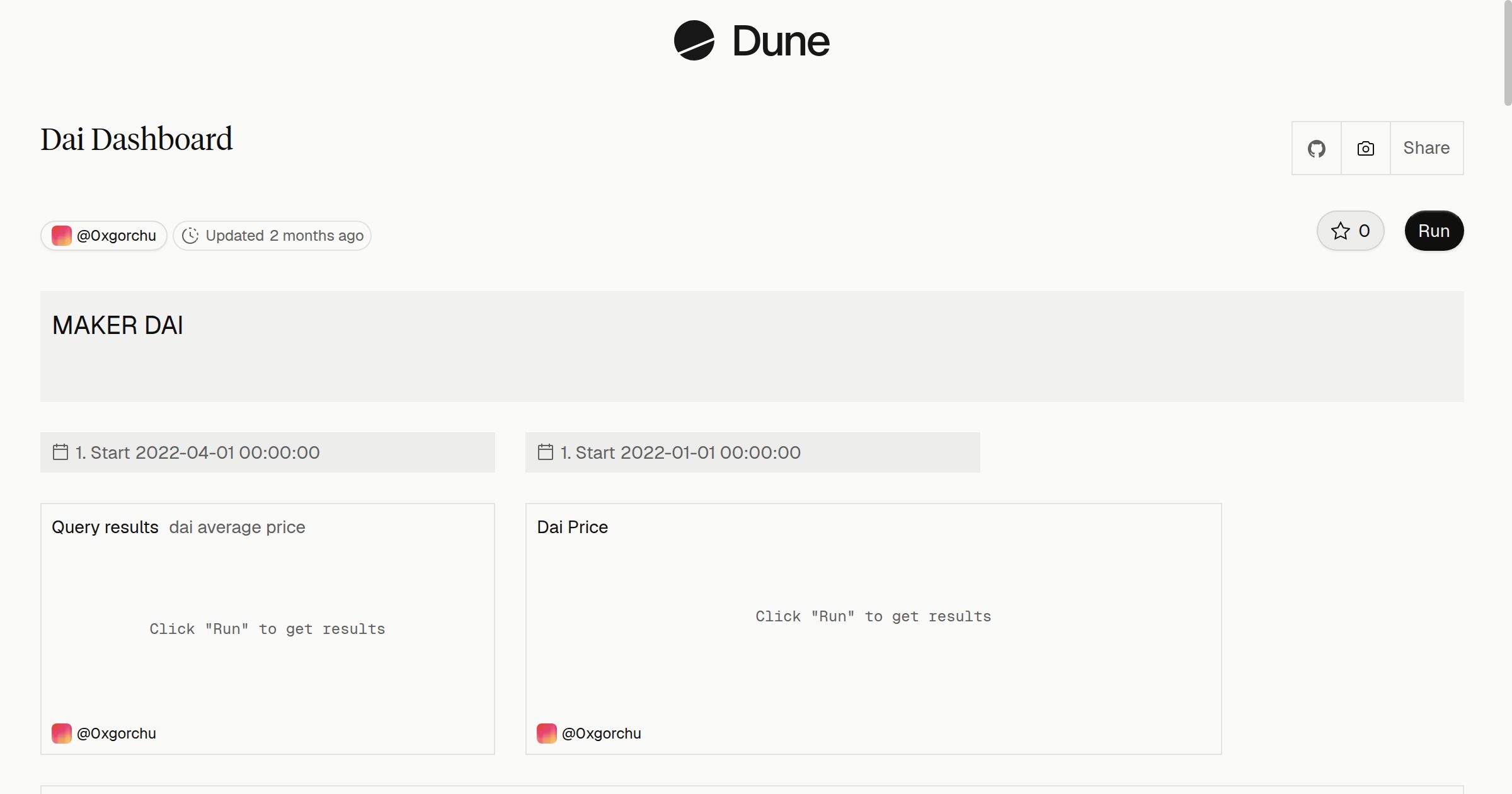Click the Dune logo icon
The width and height of the screenshot is (1512, 794).
(x=694, y=40)
